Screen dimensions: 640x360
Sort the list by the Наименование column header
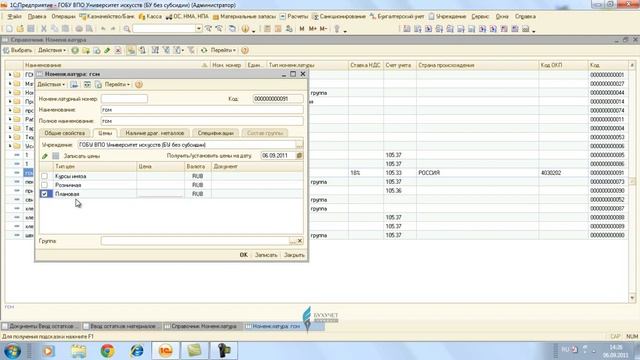pos(116,65)
